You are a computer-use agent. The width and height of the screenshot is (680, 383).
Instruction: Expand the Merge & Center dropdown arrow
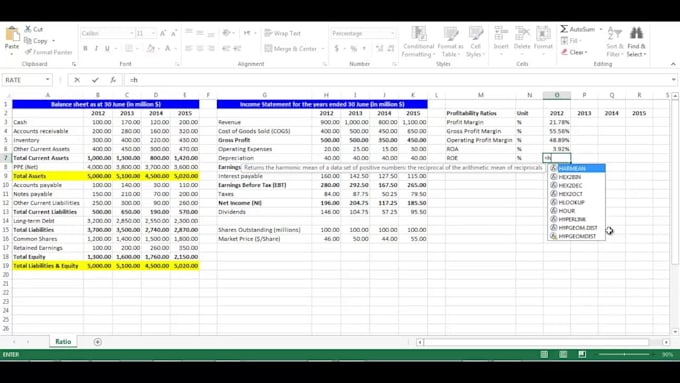coord(323,49)
